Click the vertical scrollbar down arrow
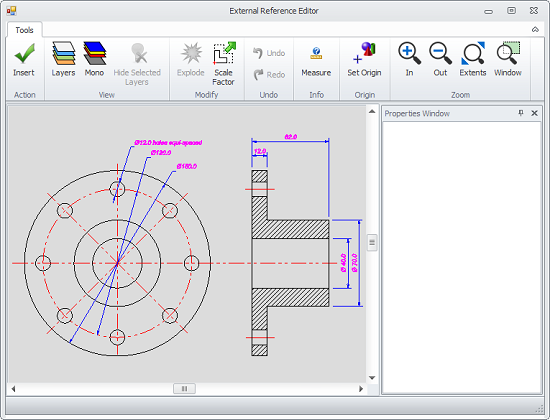Viewport: 550px width, 420px height. pos(372,378)
